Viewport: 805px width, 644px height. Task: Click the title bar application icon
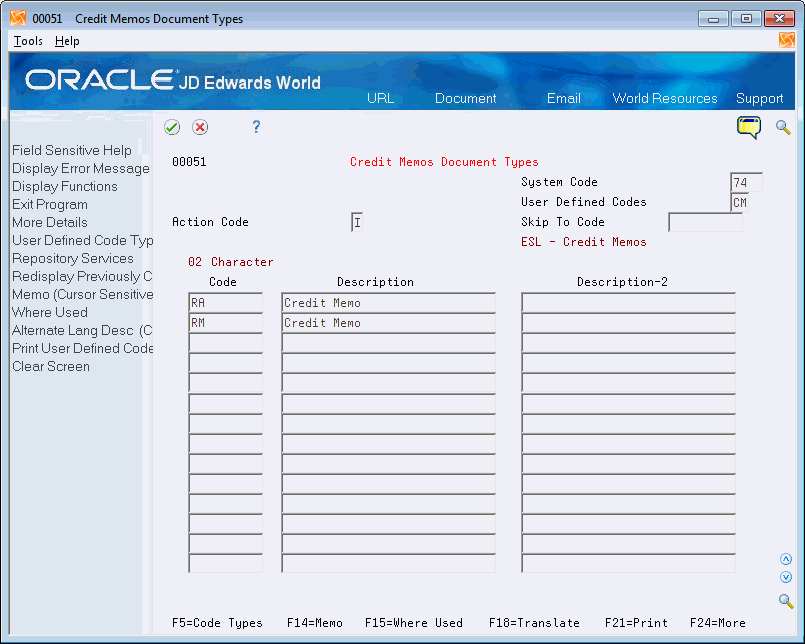[x=18, y=18]
